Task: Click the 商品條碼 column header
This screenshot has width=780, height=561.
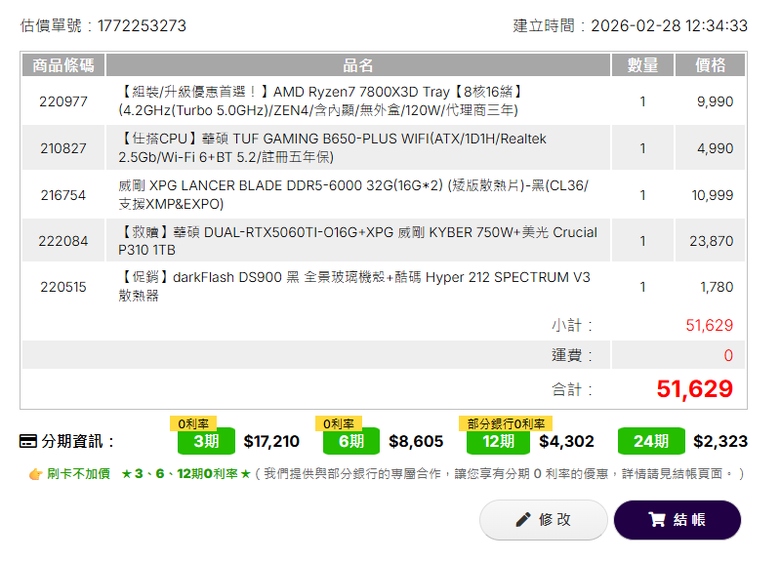Action: [63, 65]
